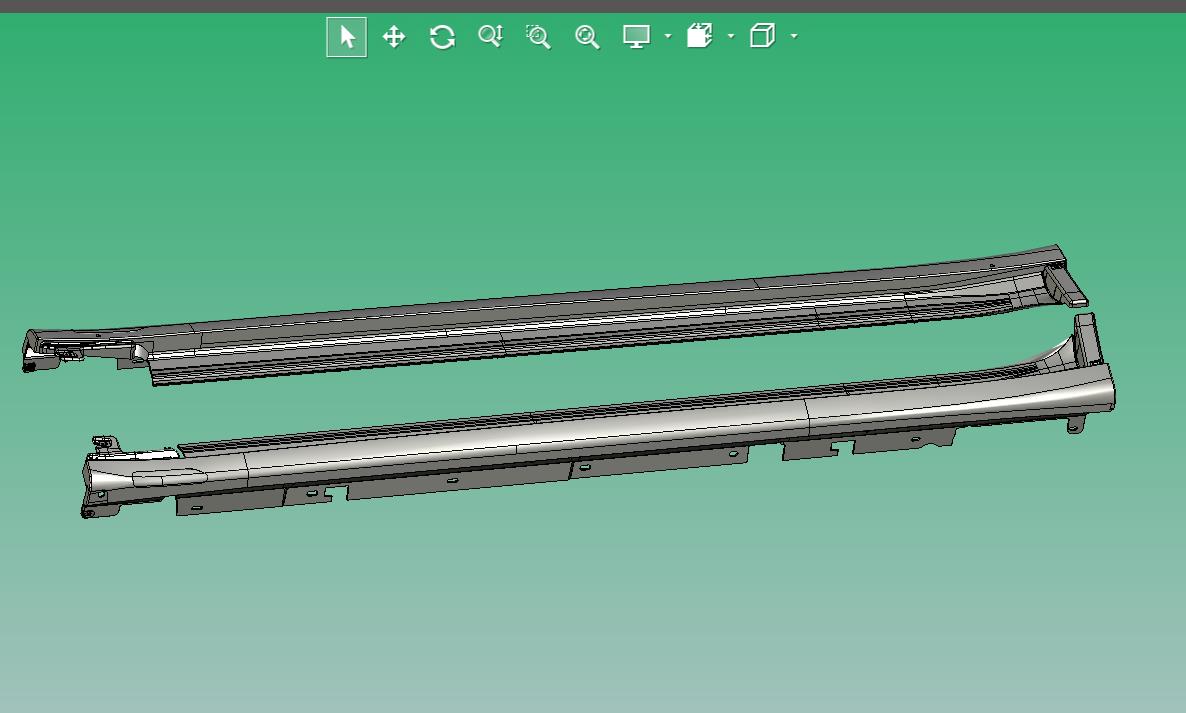Open dropdown arrow beside cube view icon

click(794, 36)
